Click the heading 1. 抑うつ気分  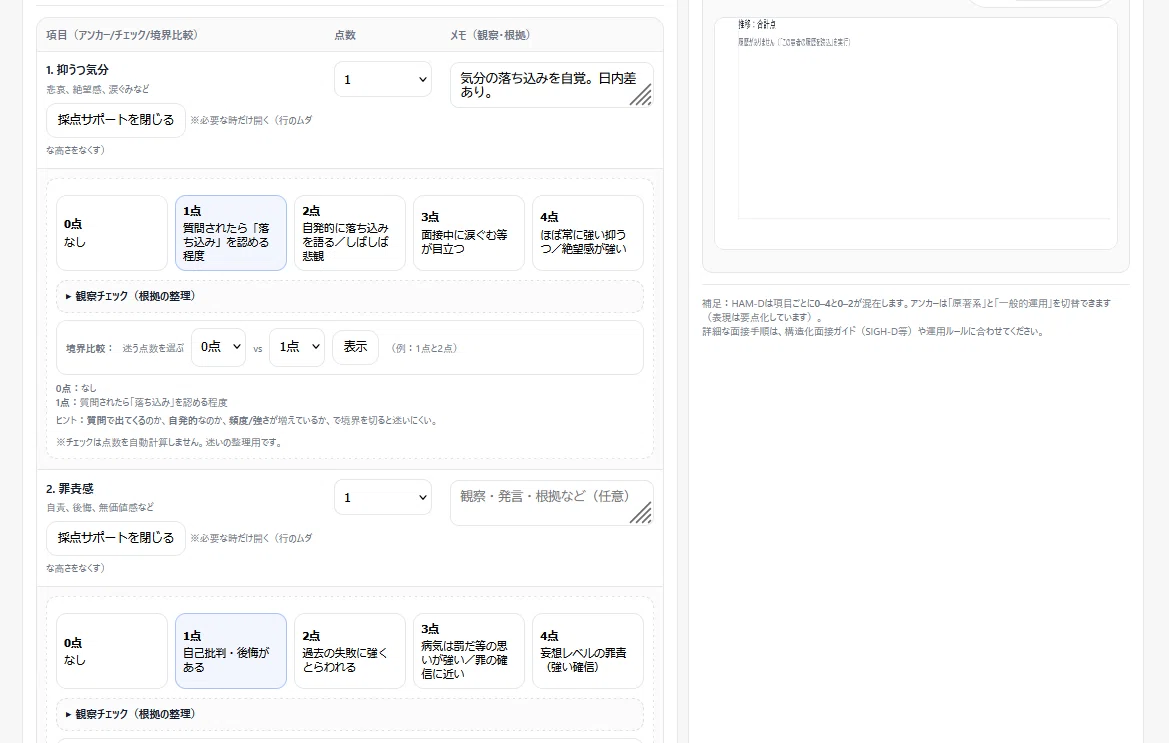78,70
